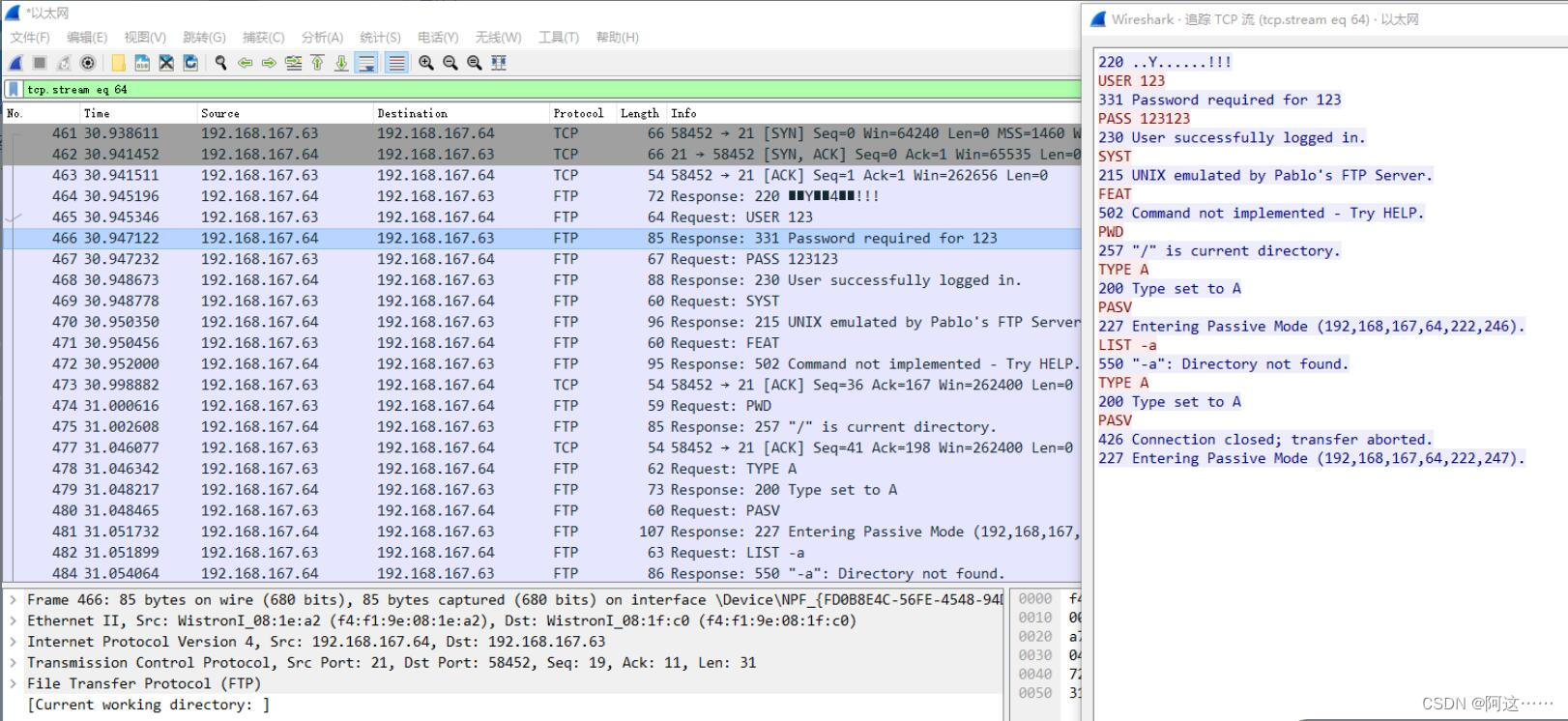
Task: Expand the Frame 466 details row
Action: pos(14,599)
